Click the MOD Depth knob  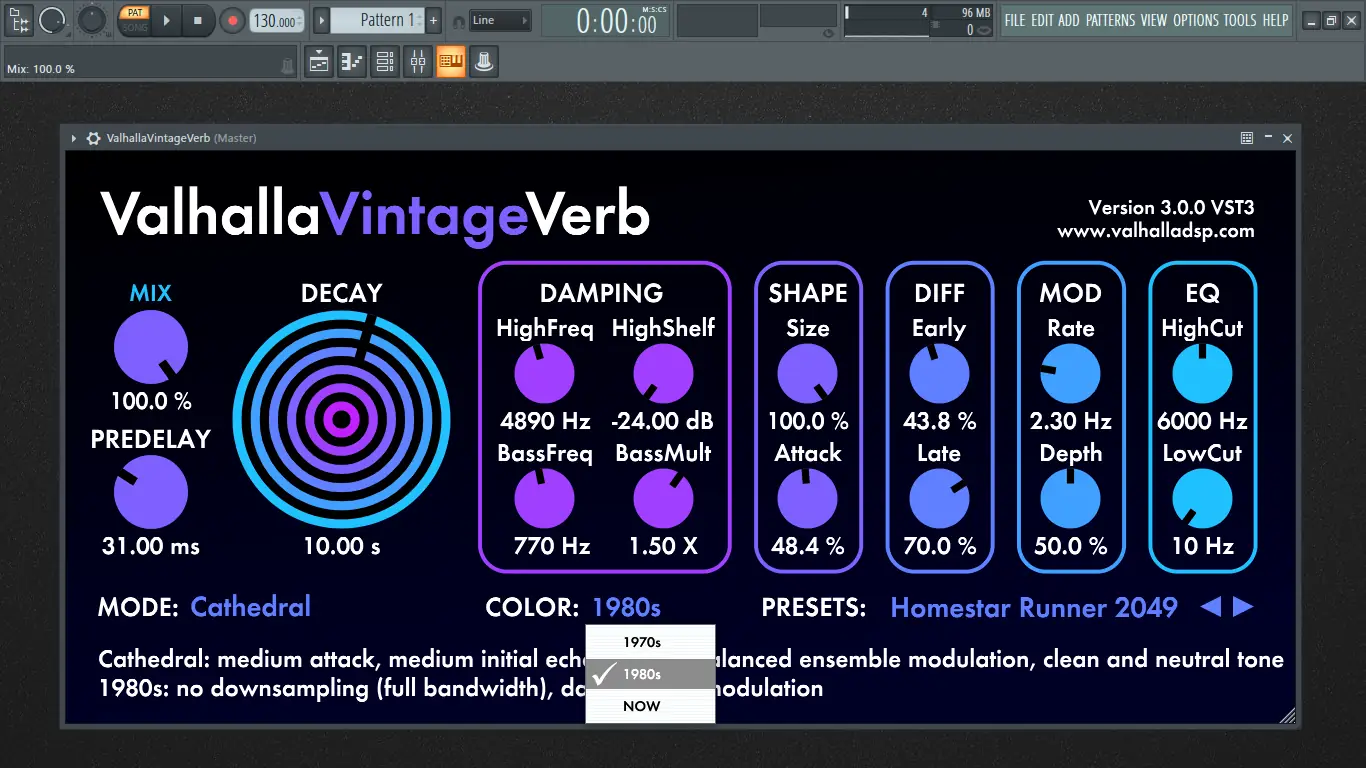click(x=1071, y=499)
